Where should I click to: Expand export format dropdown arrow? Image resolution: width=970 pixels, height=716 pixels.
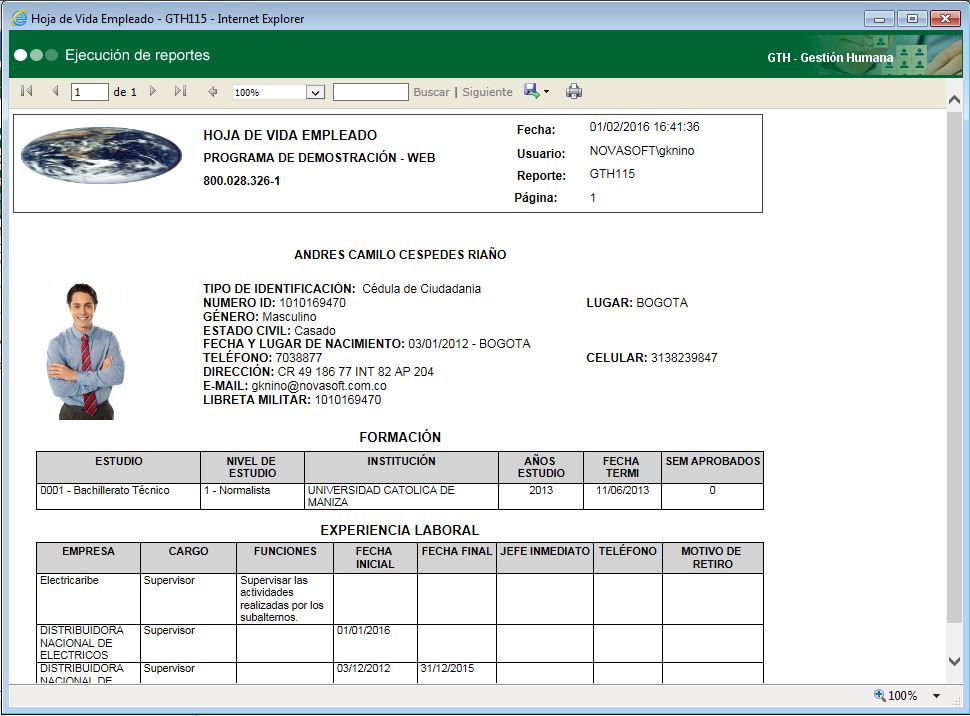(546, 92)
